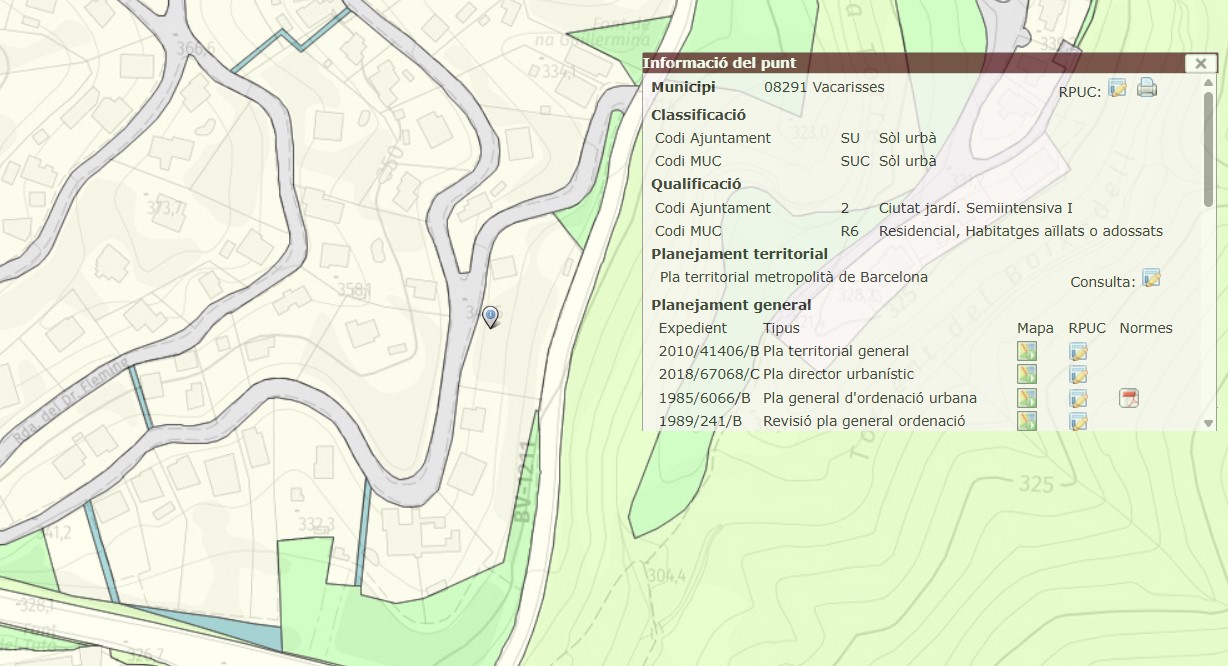The image size is (1228, 666).
Task: Open the Consulta icon for Pla territorial metropolità
Action: pyautogui.click(x=1151, y=278)
